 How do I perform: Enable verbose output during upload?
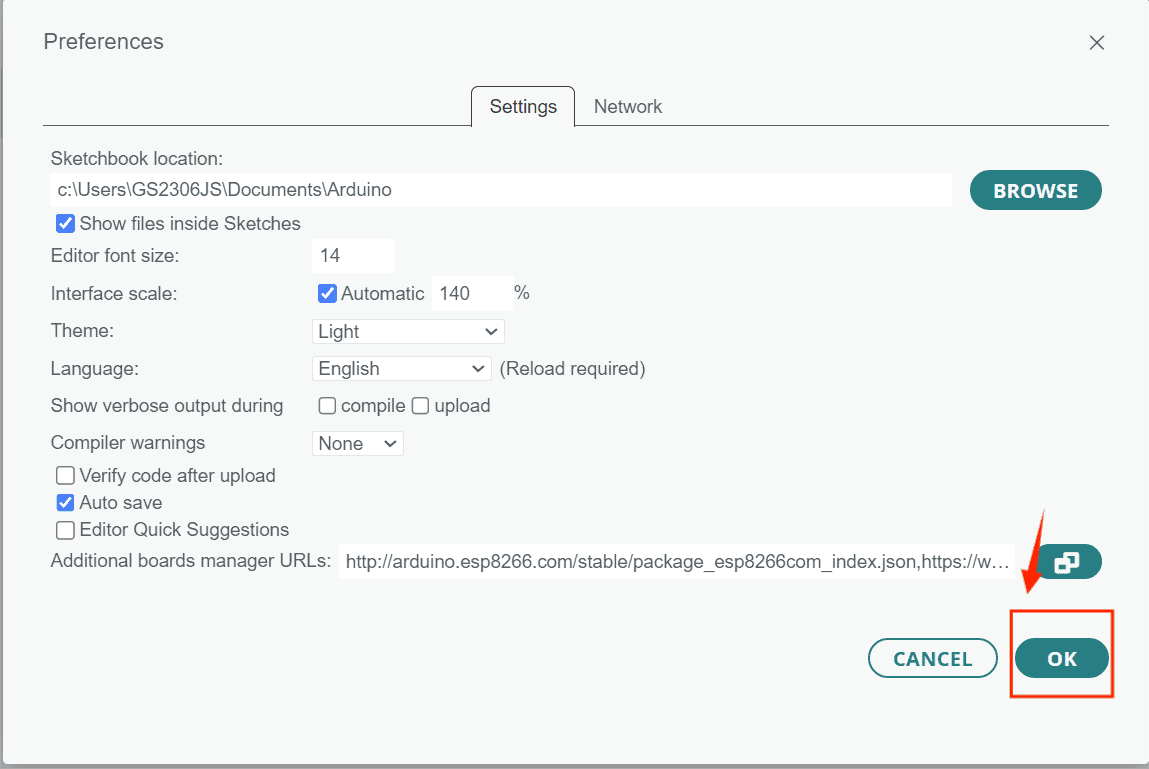(419, 405)
